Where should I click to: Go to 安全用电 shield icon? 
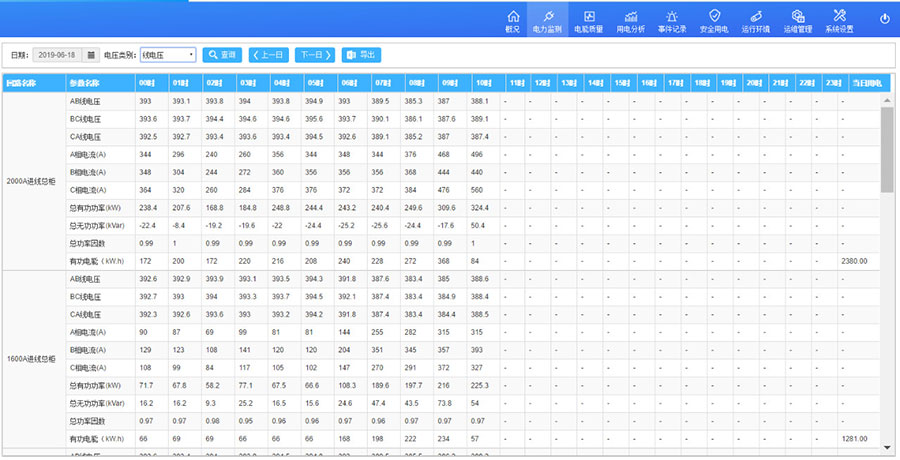(714, 20)
